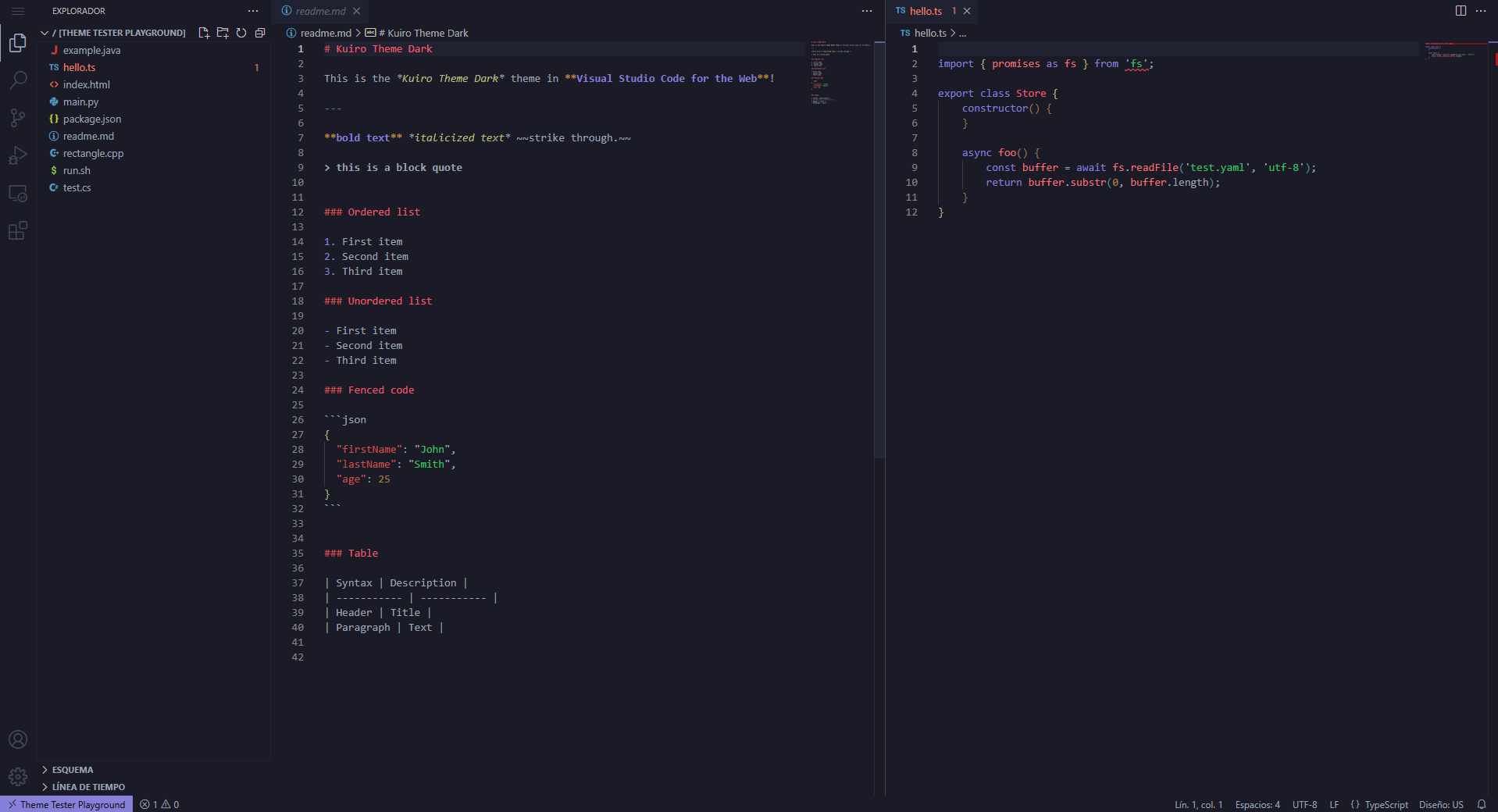1498x812 pixels.
Task: Open Explorer panel more actions menu
Action: 253,11
